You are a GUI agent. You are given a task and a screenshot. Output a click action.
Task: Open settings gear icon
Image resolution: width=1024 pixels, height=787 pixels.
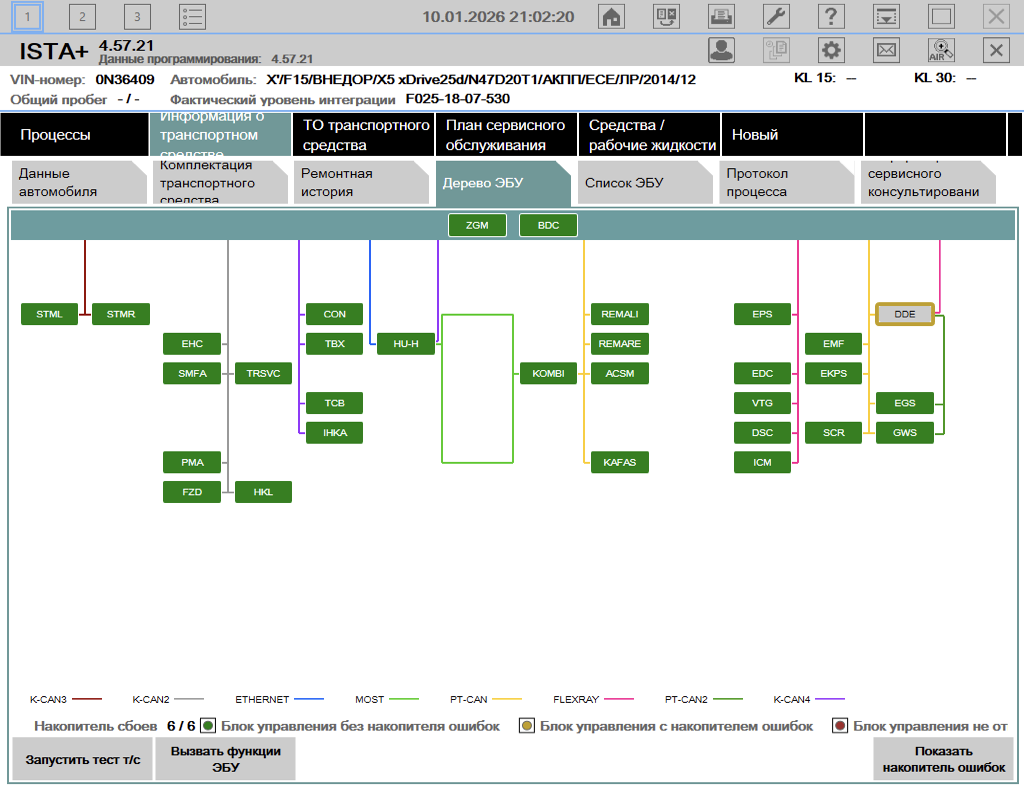[x=831, y=50]
